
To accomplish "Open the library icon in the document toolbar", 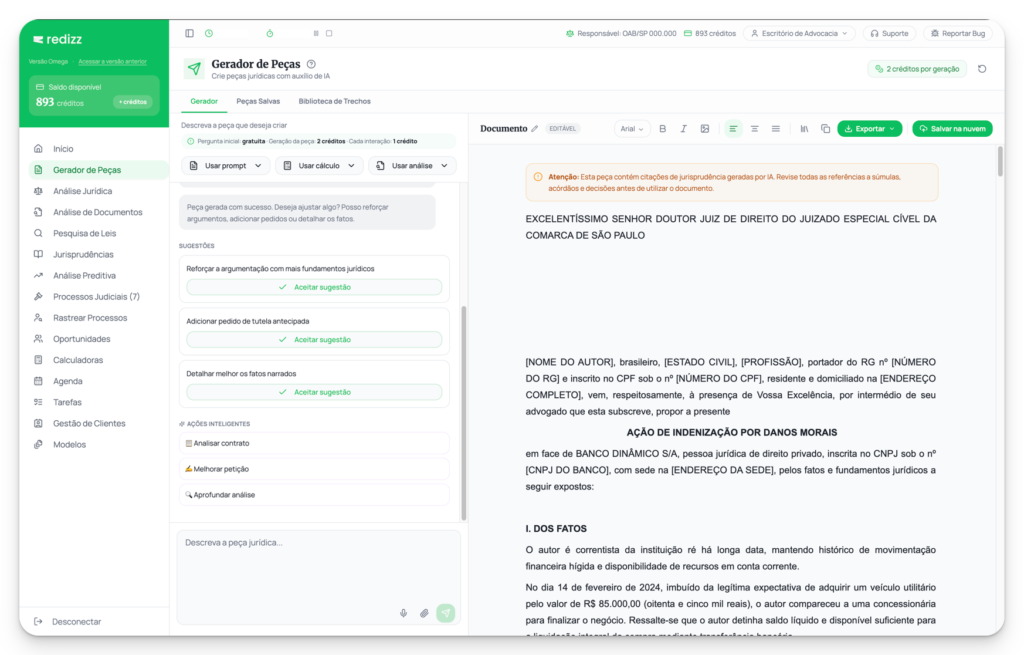I will (804, 129).
